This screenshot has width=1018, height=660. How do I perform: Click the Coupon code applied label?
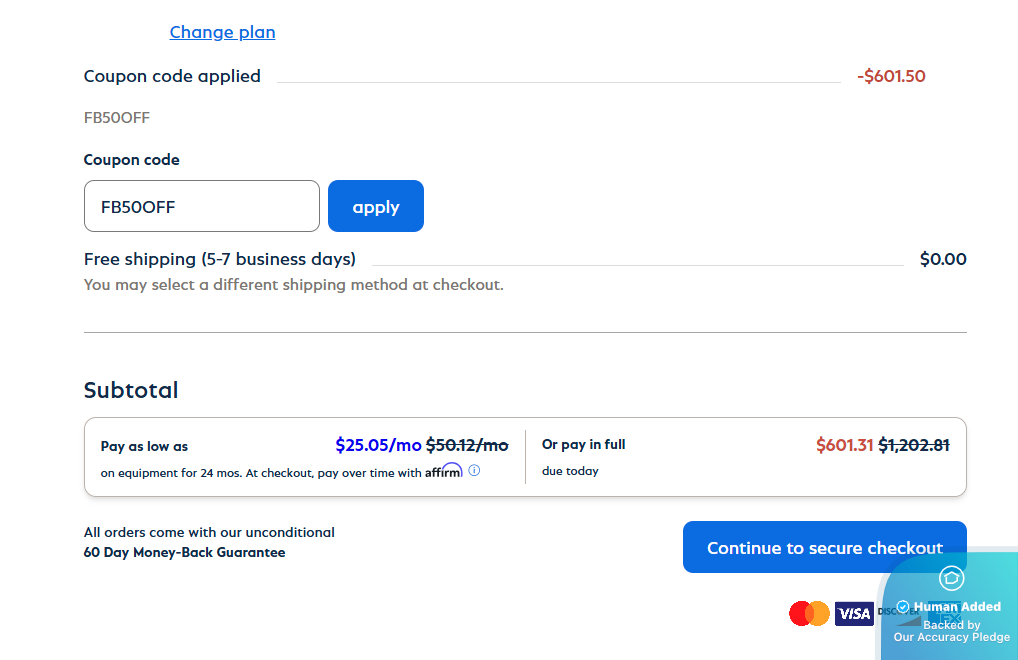click(172, 76)
